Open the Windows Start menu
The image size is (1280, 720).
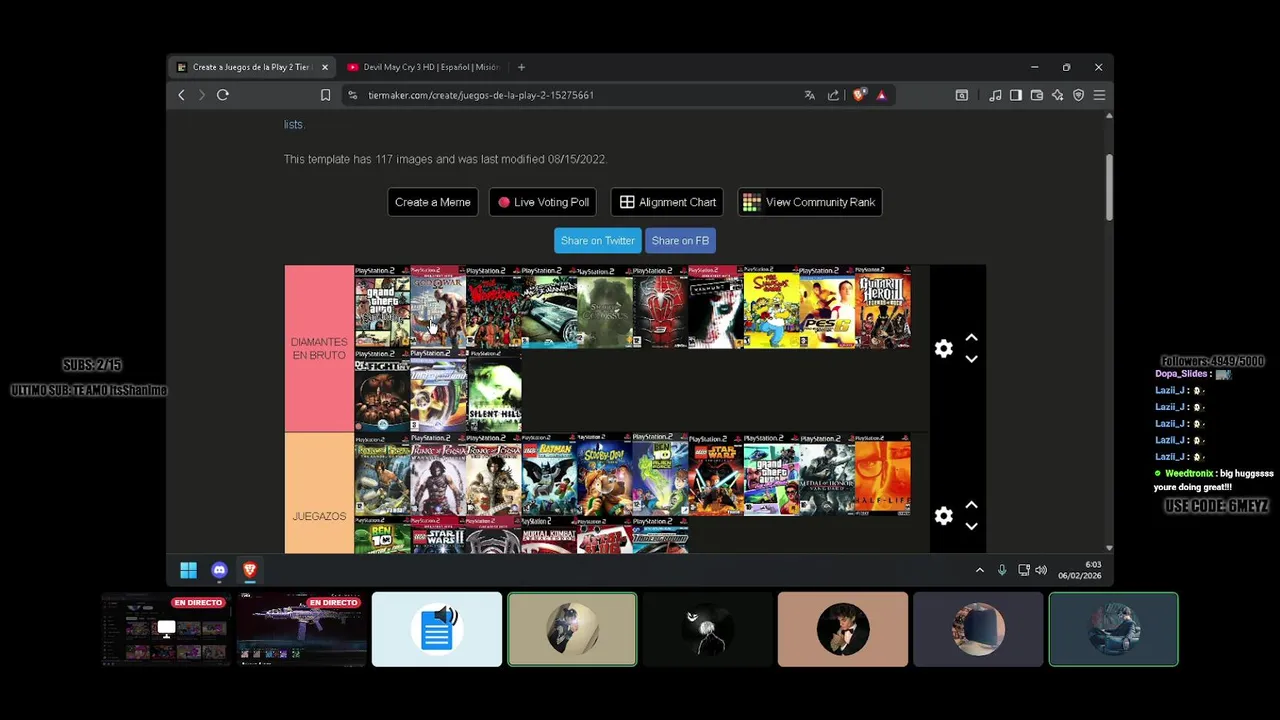[188, 570]
